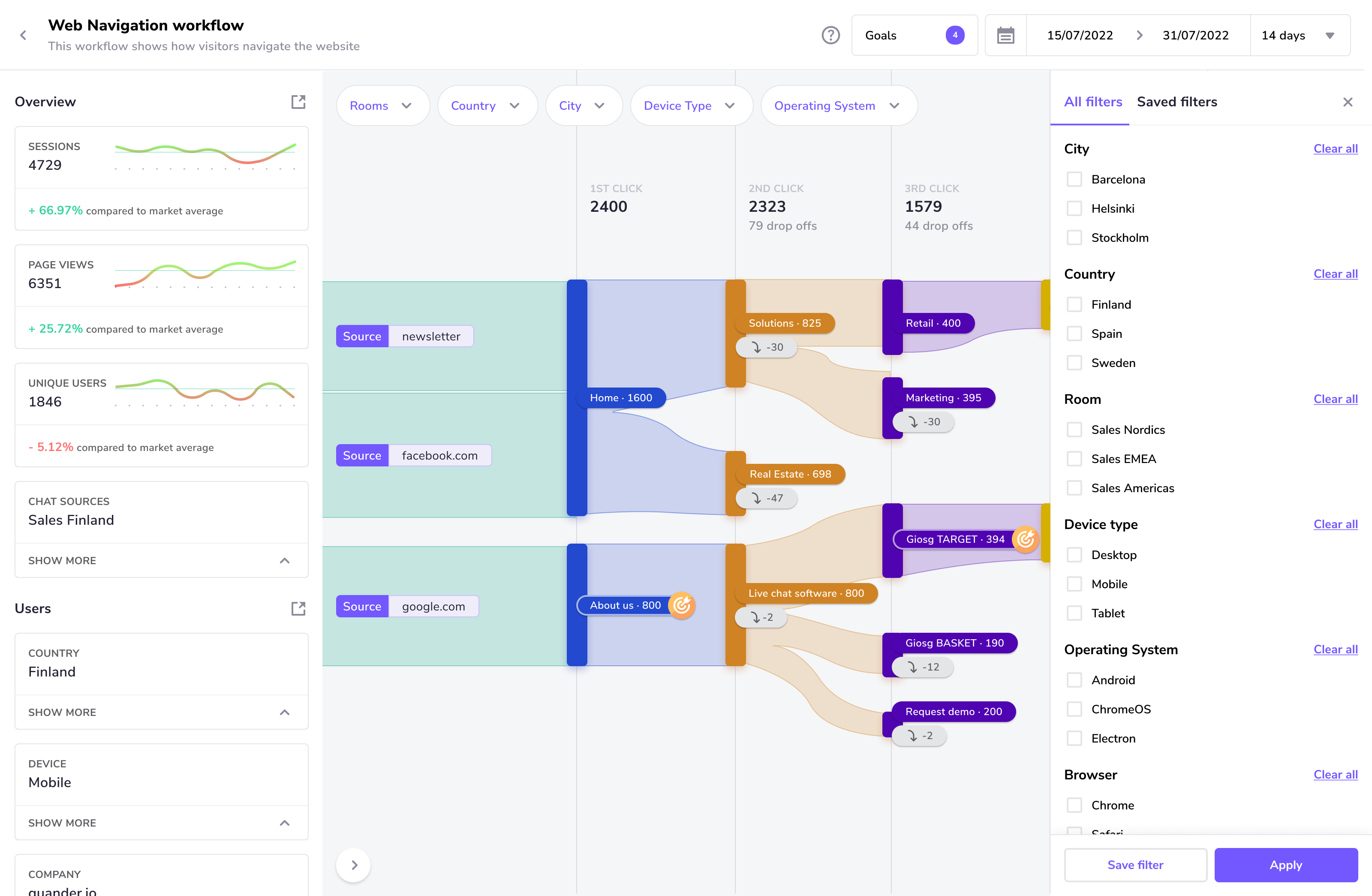Click the Live chat software -2 drop-off
Viewport: 1372px width, 896px height.
(x=761, y=617)
